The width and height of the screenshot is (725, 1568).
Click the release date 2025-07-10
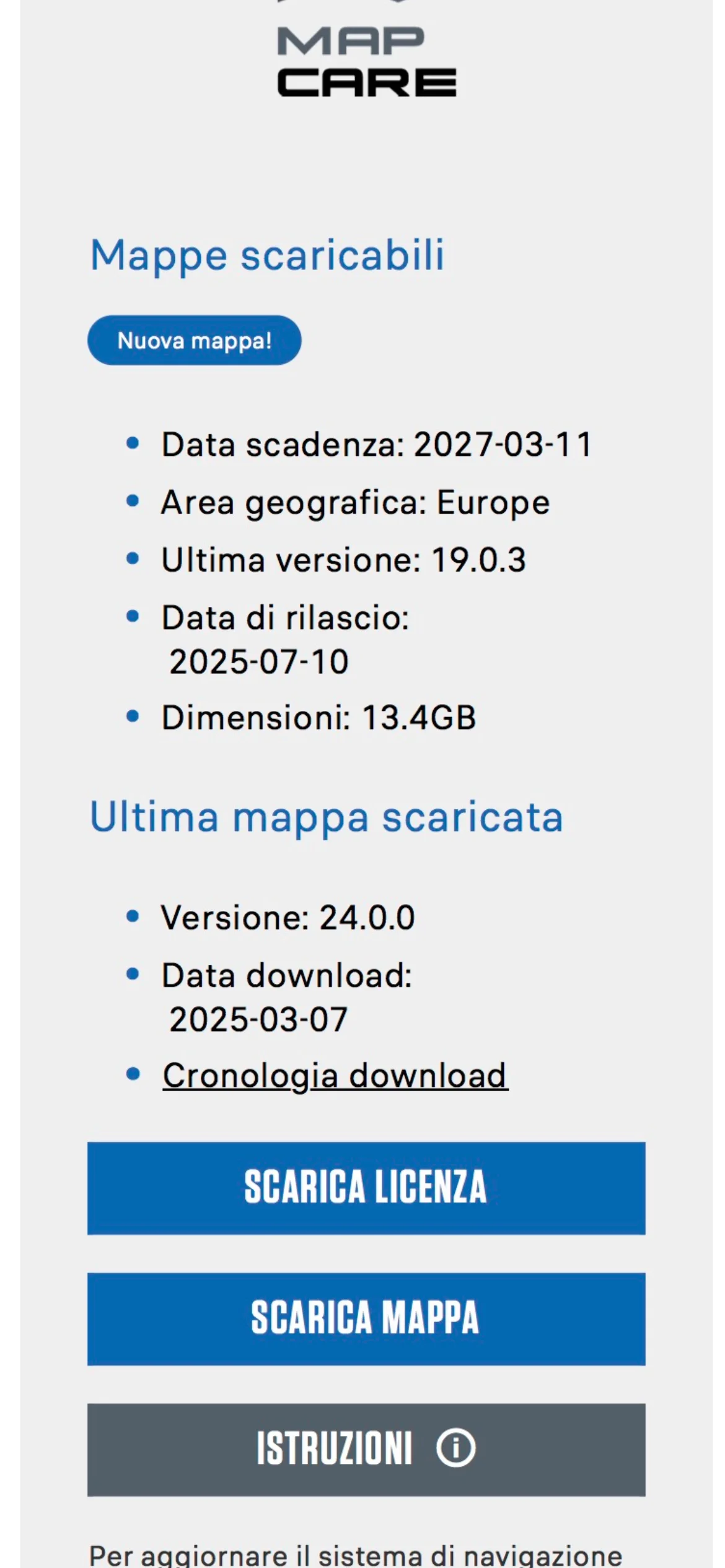259,661
